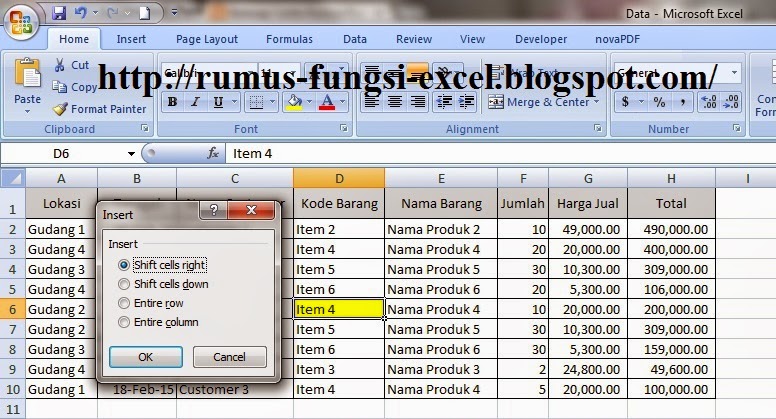Click select-all corner of worksheet
The height and width of the screenshot is (419, 776).
(x=13, y=178)
